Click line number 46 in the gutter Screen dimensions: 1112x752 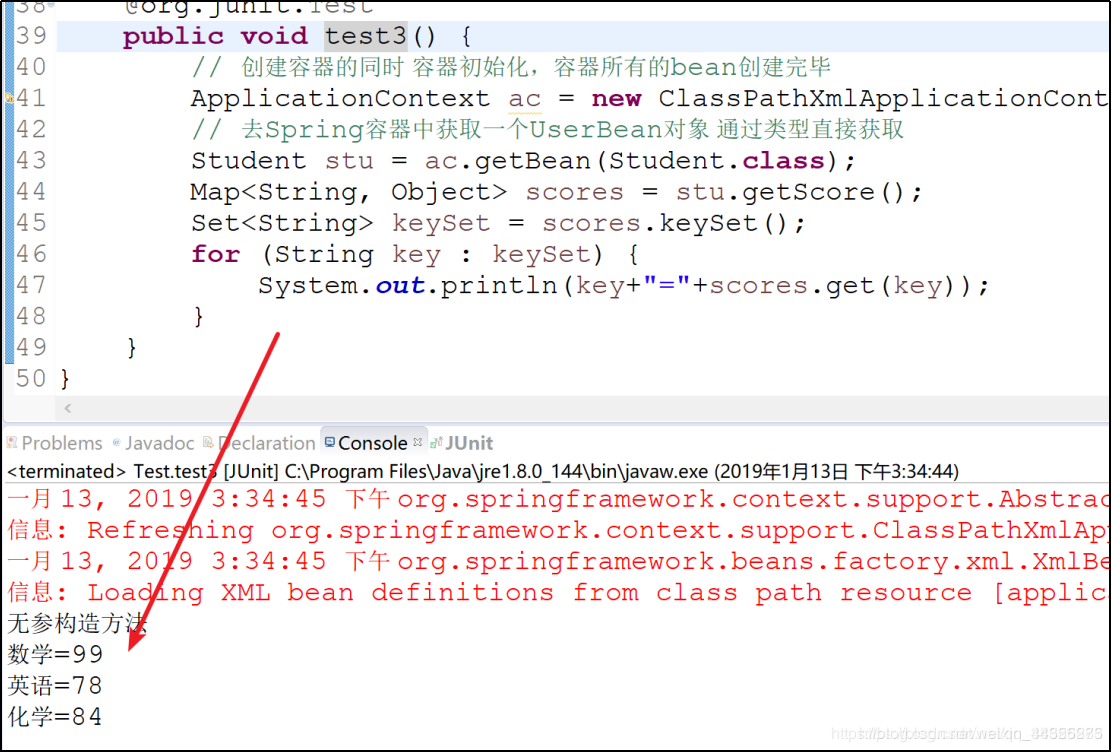click(31, 254)
